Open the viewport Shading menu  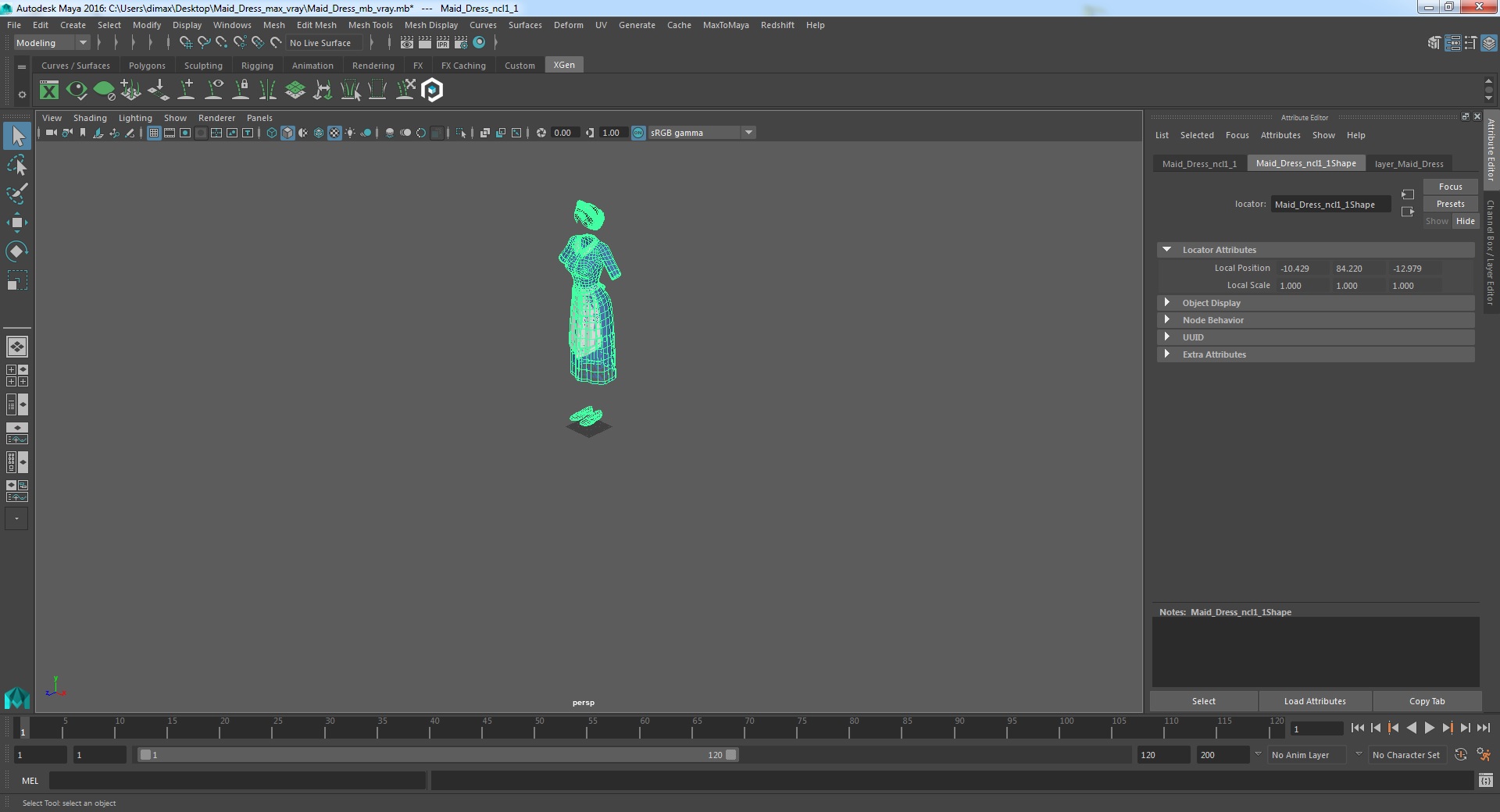click(90, 118)
